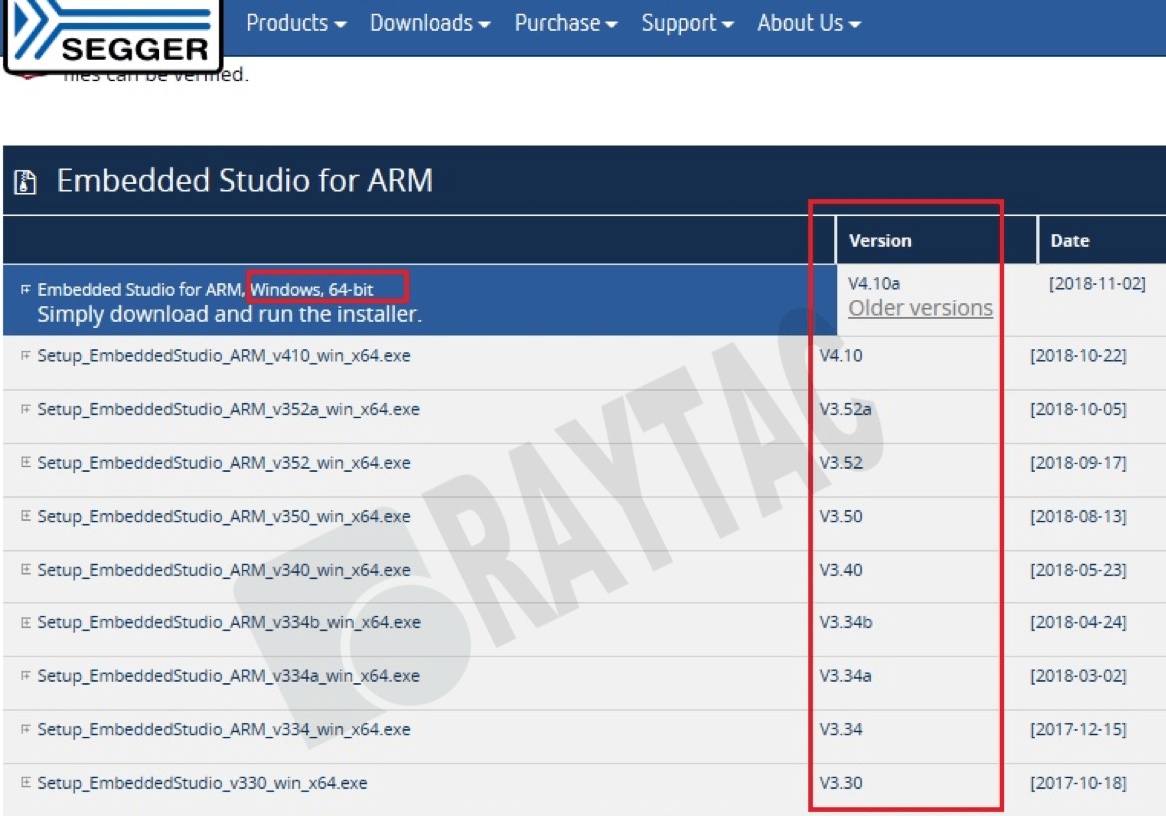This screenshot has height=816, width=1166.
Task: Click Embedded Studio for ARM, Windows, 64-bit row title
Action: coord(205,289)
